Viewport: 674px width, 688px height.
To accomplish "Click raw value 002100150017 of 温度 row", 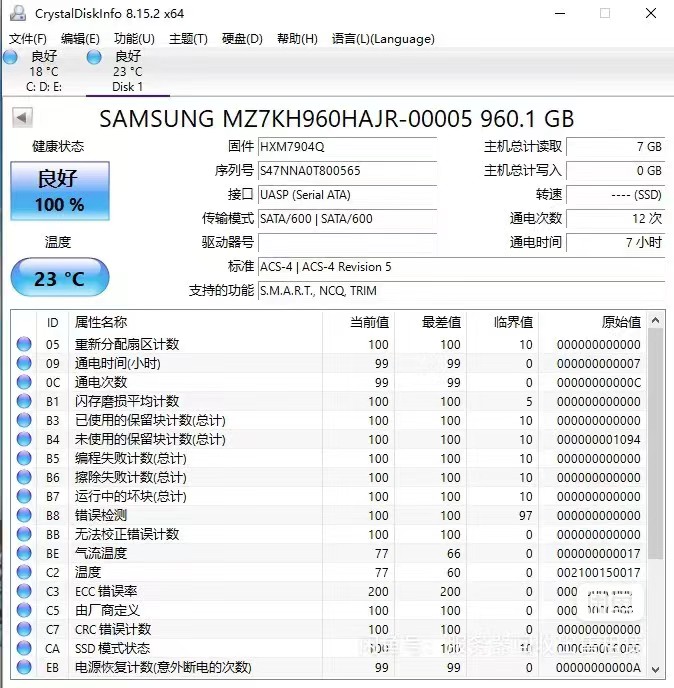I will [599, 573].
